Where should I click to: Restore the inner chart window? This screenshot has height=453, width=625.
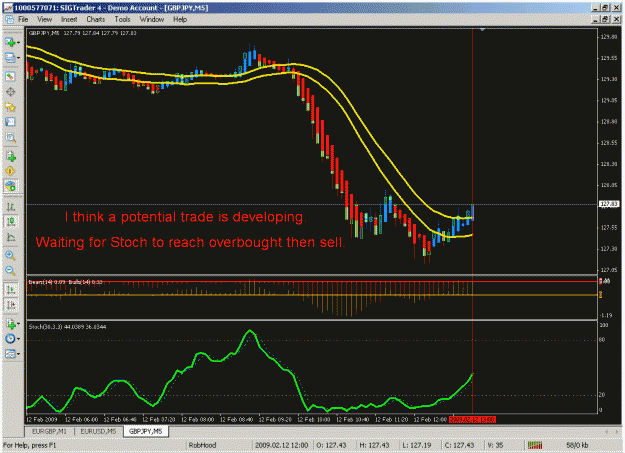(605, 19)
